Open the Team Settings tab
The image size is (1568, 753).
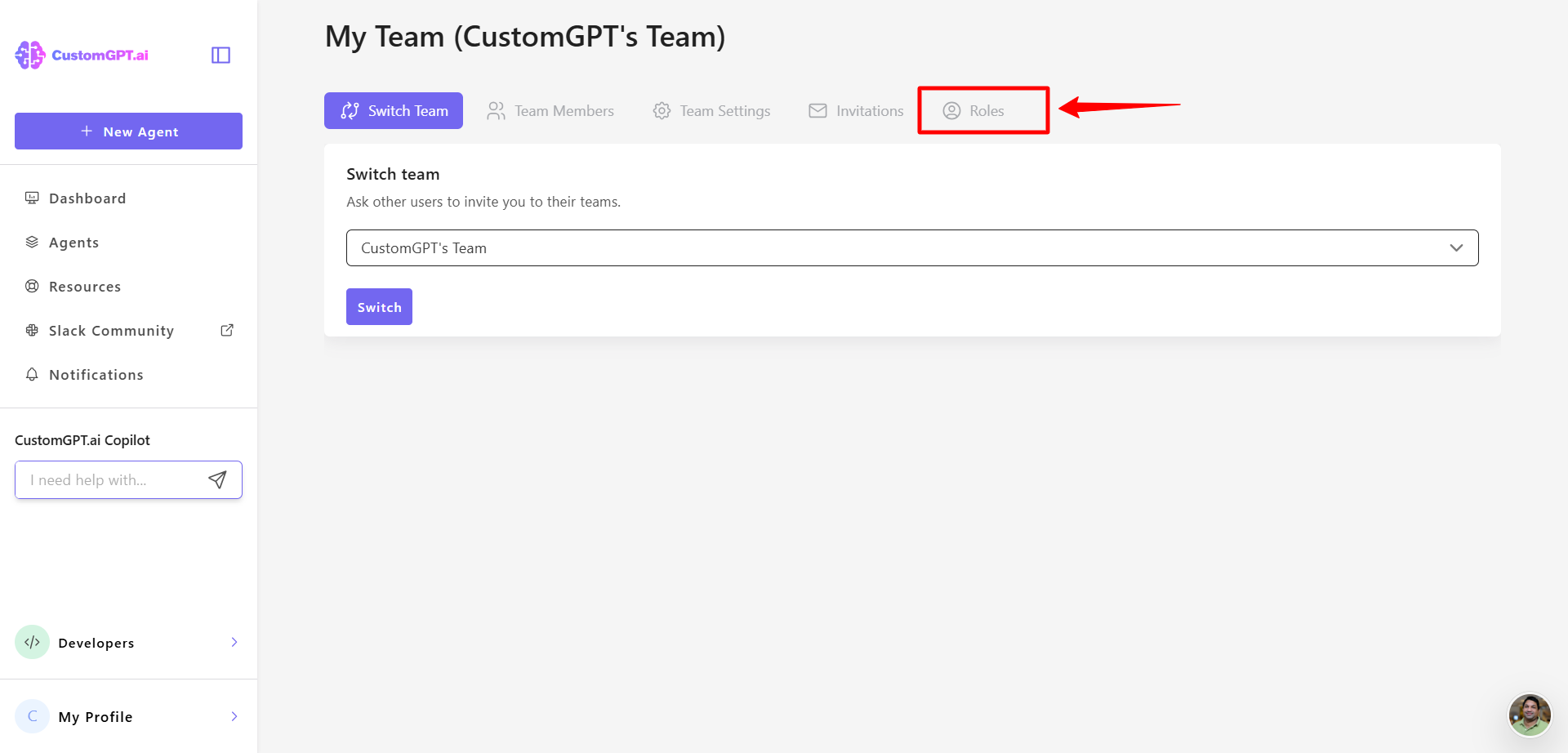pyautogui.click(x=711, y=110)
